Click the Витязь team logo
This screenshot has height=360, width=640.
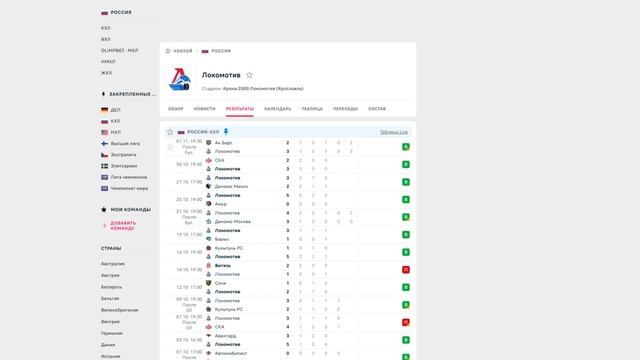click(209, 266)
